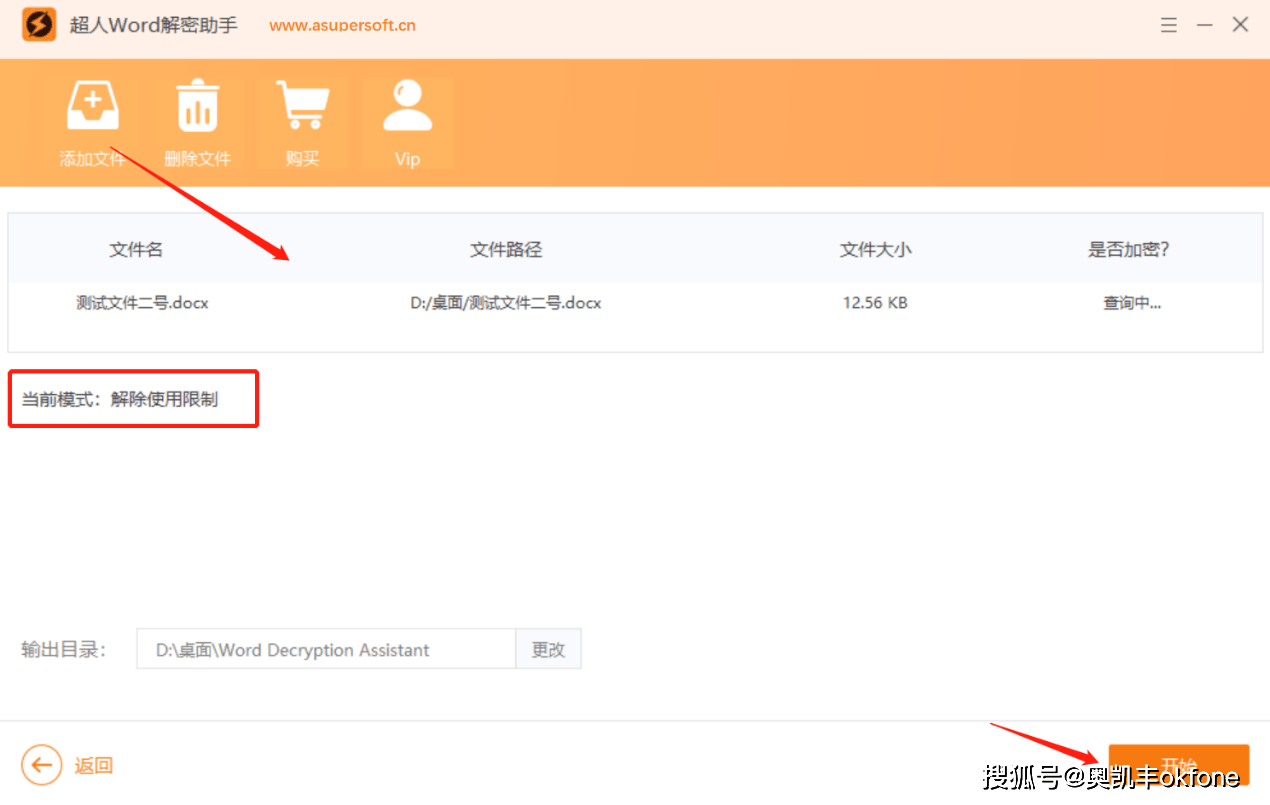1270x805 pixels.
Task: Select the 测试文件二号.docx file name cell
Action: pos(142,302)
